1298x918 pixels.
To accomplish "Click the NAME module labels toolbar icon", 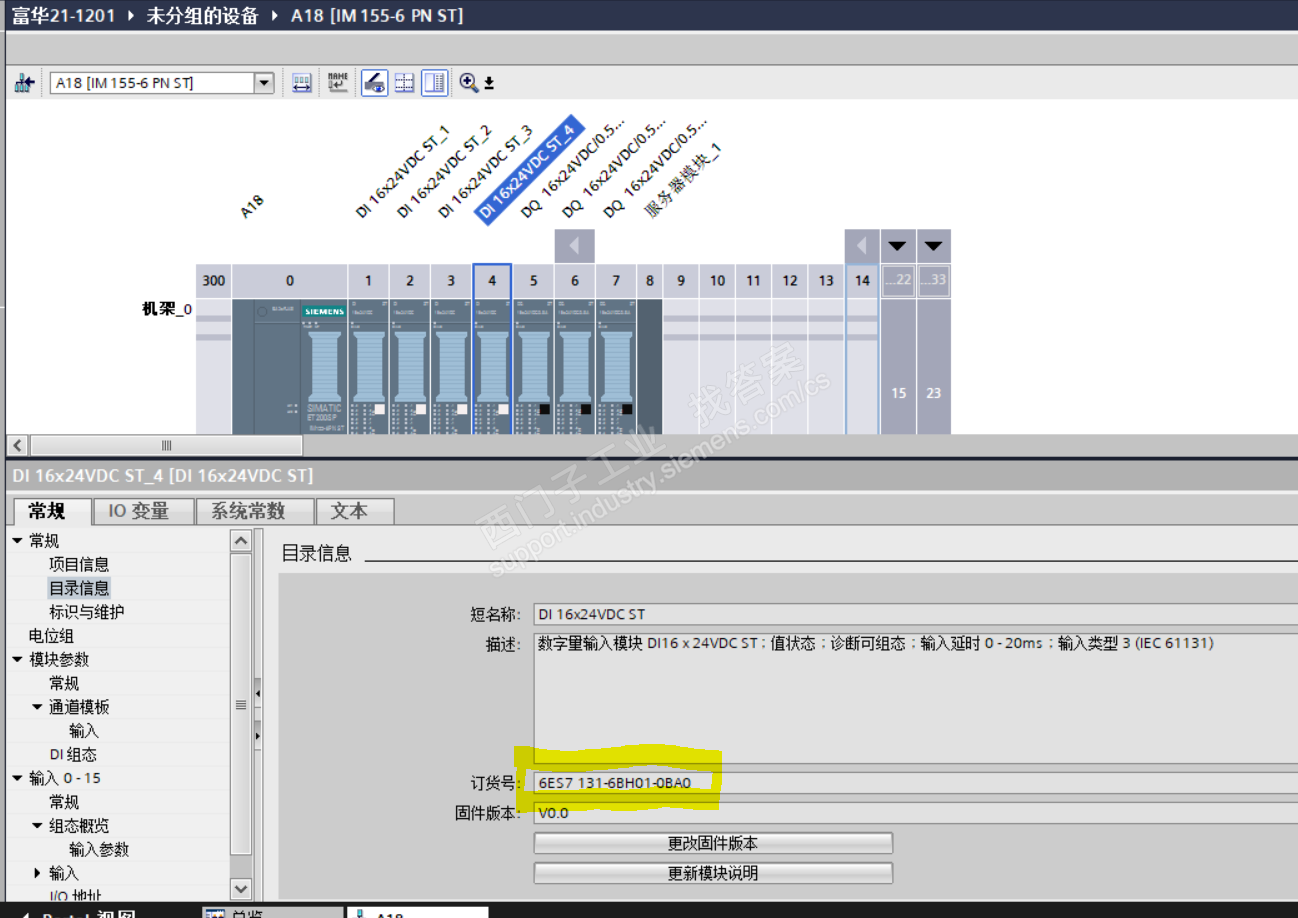I will pyautogui.click(x=338, y=83).
